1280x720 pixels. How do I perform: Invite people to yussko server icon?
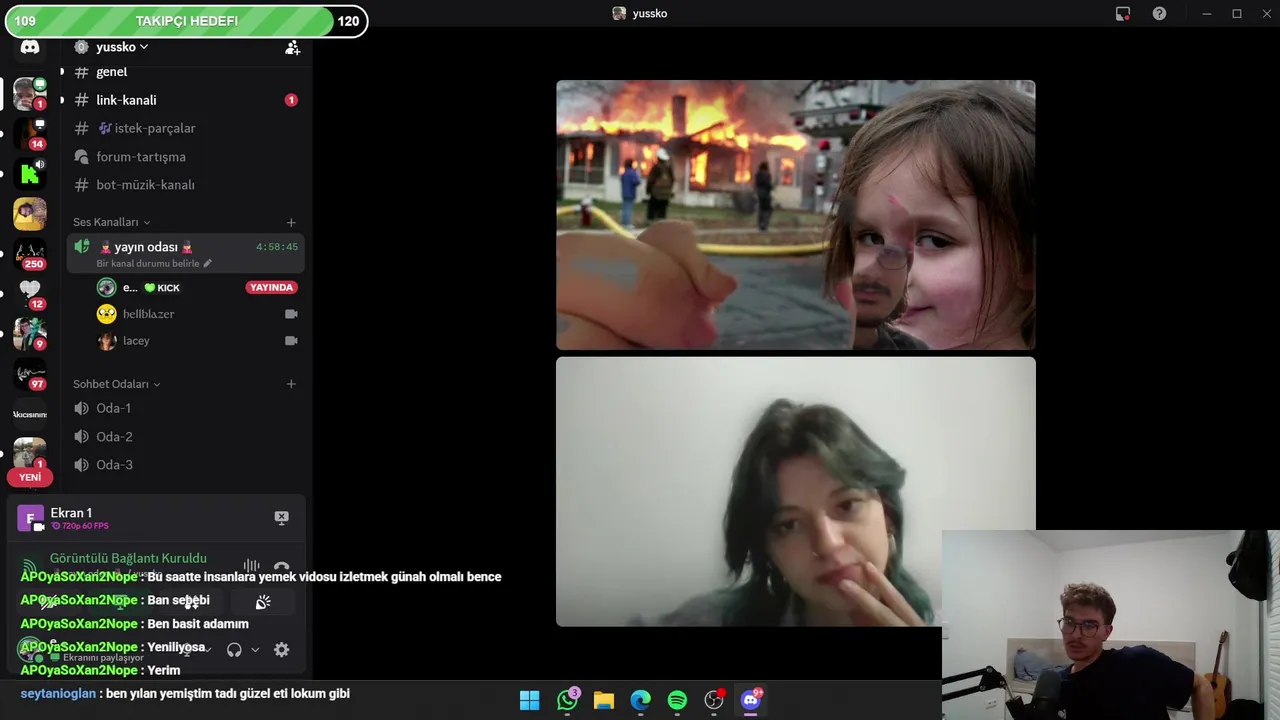(x=292, y=47)
